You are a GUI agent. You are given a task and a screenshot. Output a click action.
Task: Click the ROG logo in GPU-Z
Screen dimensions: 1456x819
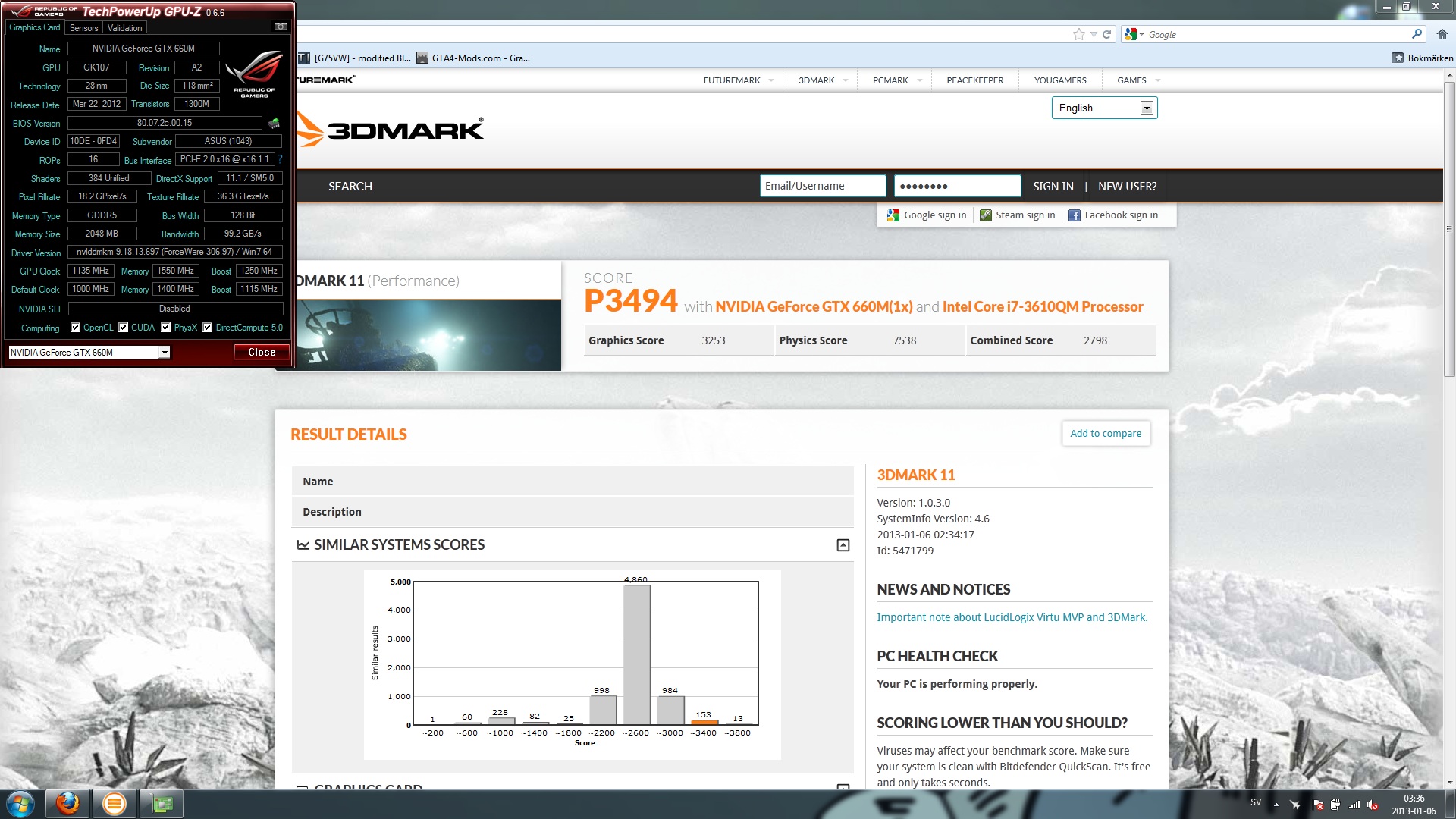coord(254,74)
